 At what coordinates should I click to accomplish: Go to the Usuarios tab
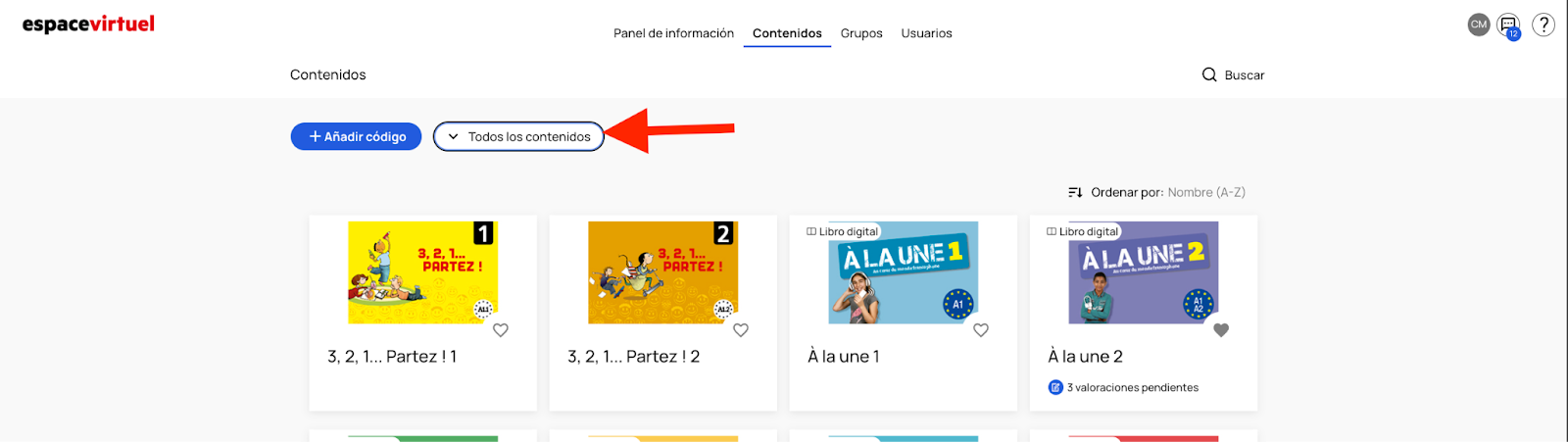(x=926, y=33)
